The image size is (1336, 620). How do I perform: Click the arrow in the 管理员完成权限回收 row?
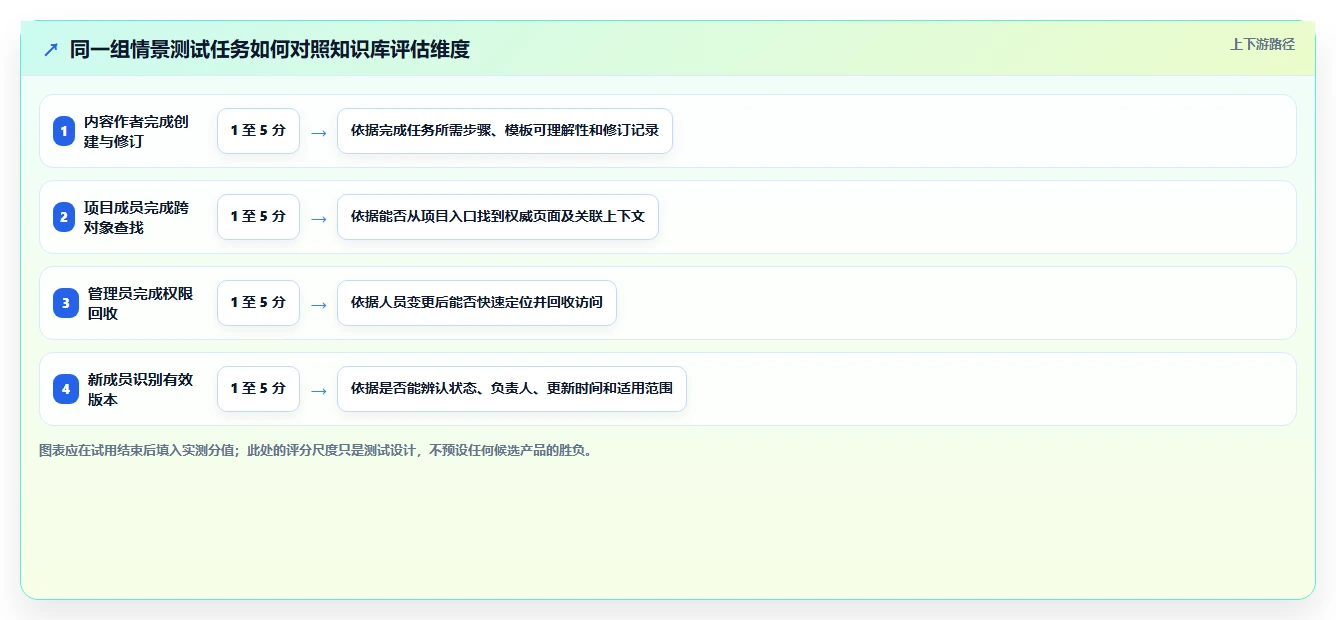pyautogui.click(x=319, y=304)
